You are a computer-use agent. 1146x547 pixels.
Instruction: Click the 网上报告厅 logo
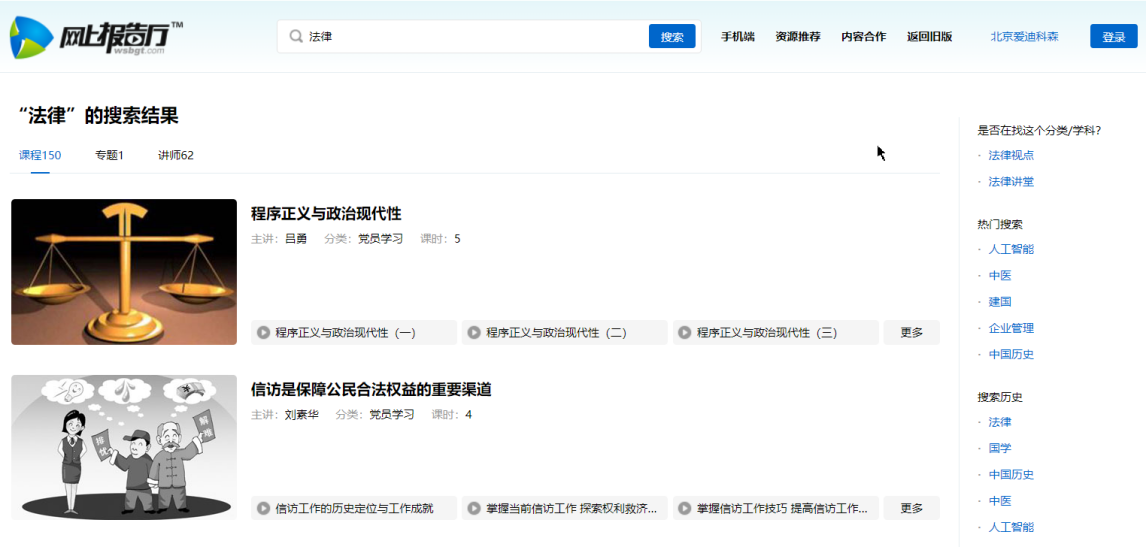(96, 37)
